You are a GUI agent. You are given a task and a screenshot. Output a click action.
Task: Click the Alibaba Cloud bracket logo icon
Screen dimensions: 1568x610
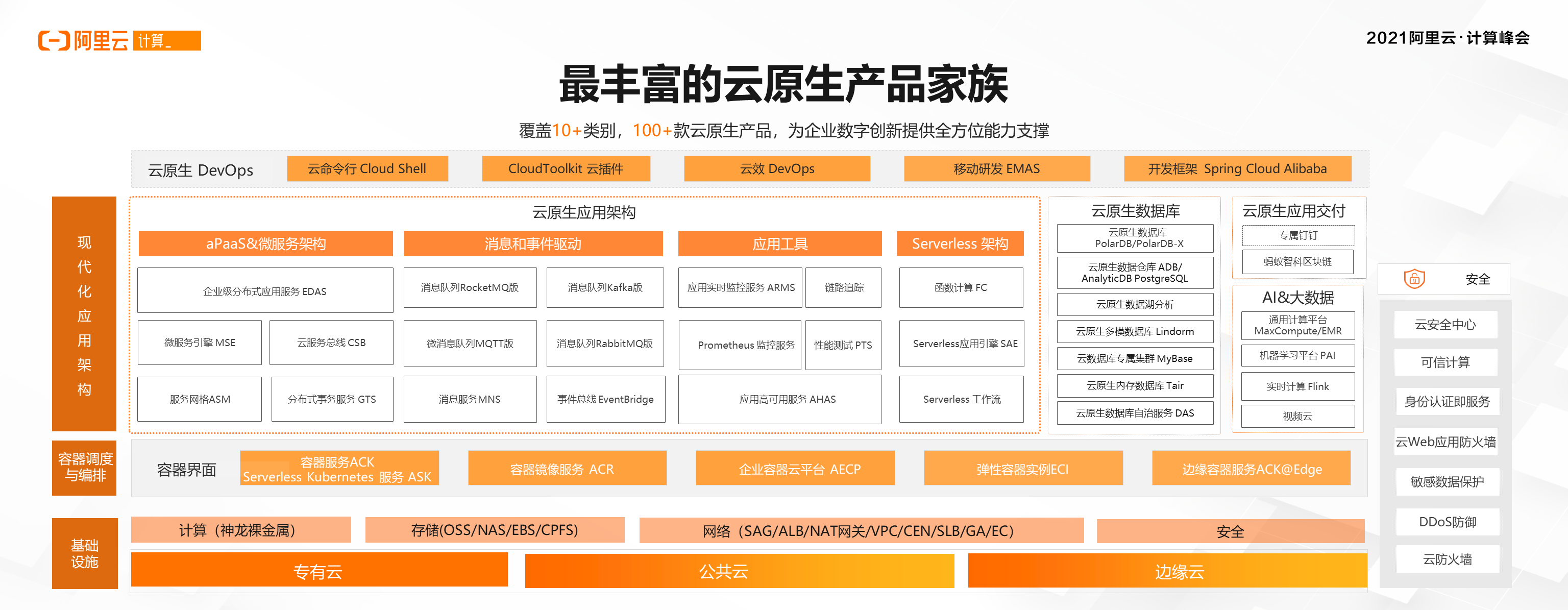coord(54,41)
